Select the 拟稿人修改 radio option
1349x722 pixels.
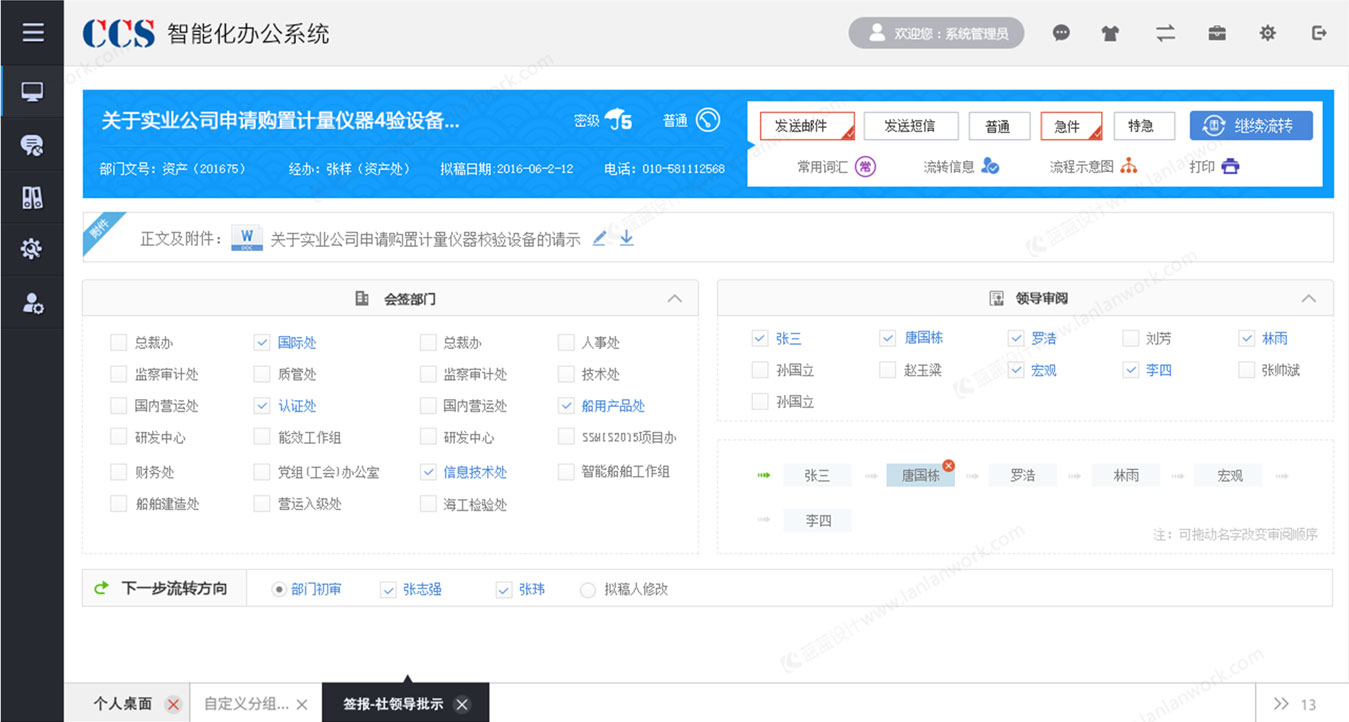(588, 589)
